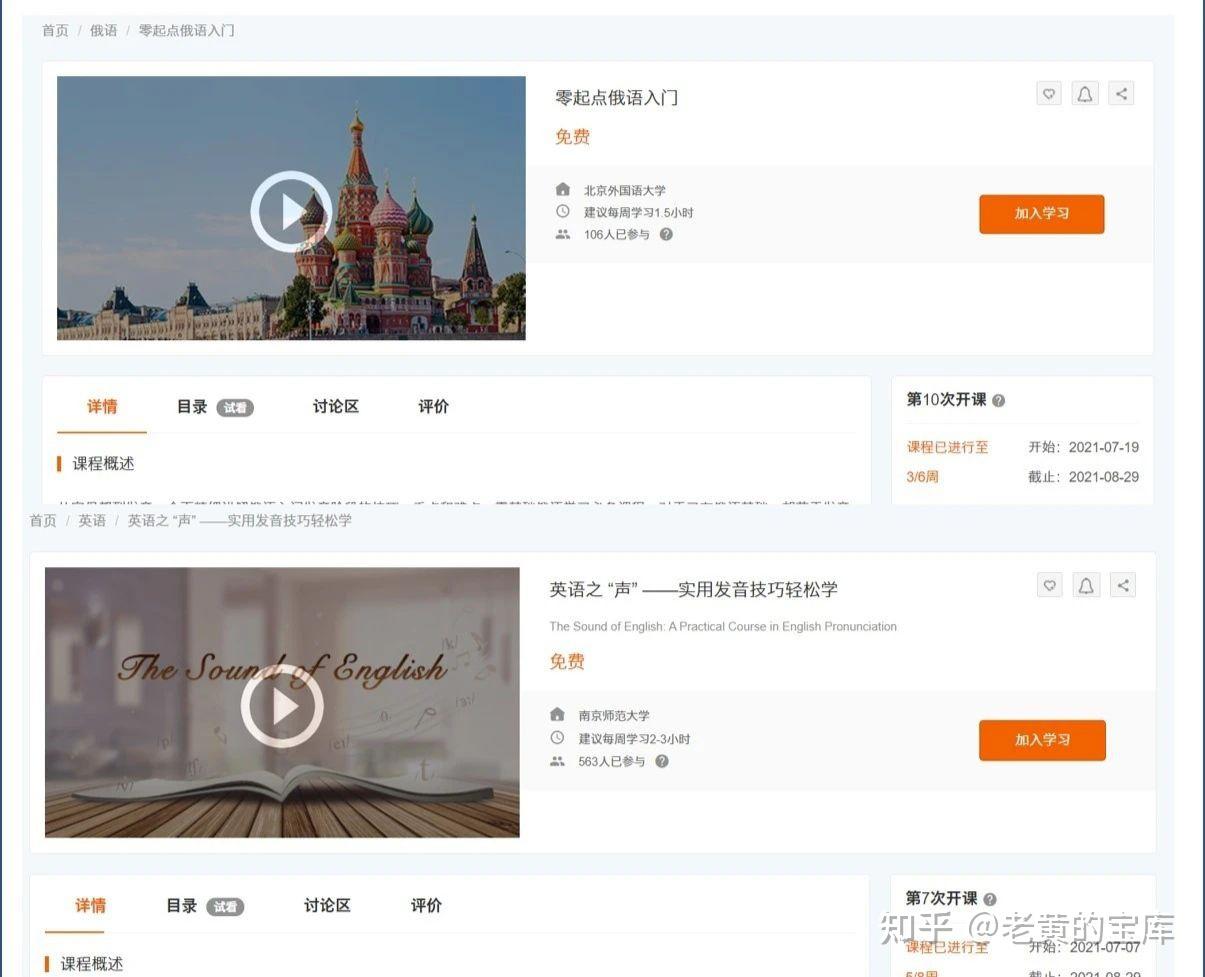Click clock icon beside 建议每周学习2-3小时
Screen dimensions: 1205x977
[x=557, y=738]
